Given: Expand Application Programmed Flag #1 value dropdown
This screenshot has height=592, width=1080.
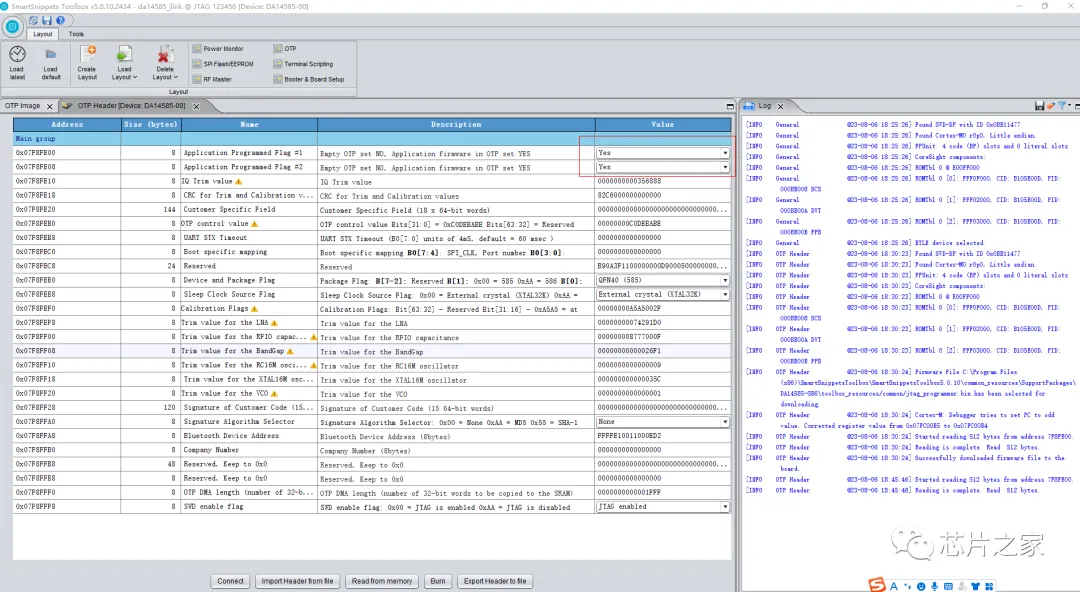Looking at the screenshot, I should (x=725, y=153).
